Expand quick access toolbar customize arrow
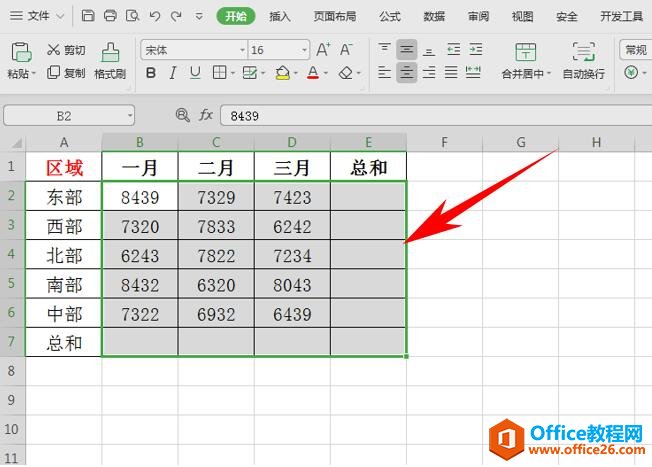This screenshot has width=652, height=467. pyautogui.click(x=199, y=17)
